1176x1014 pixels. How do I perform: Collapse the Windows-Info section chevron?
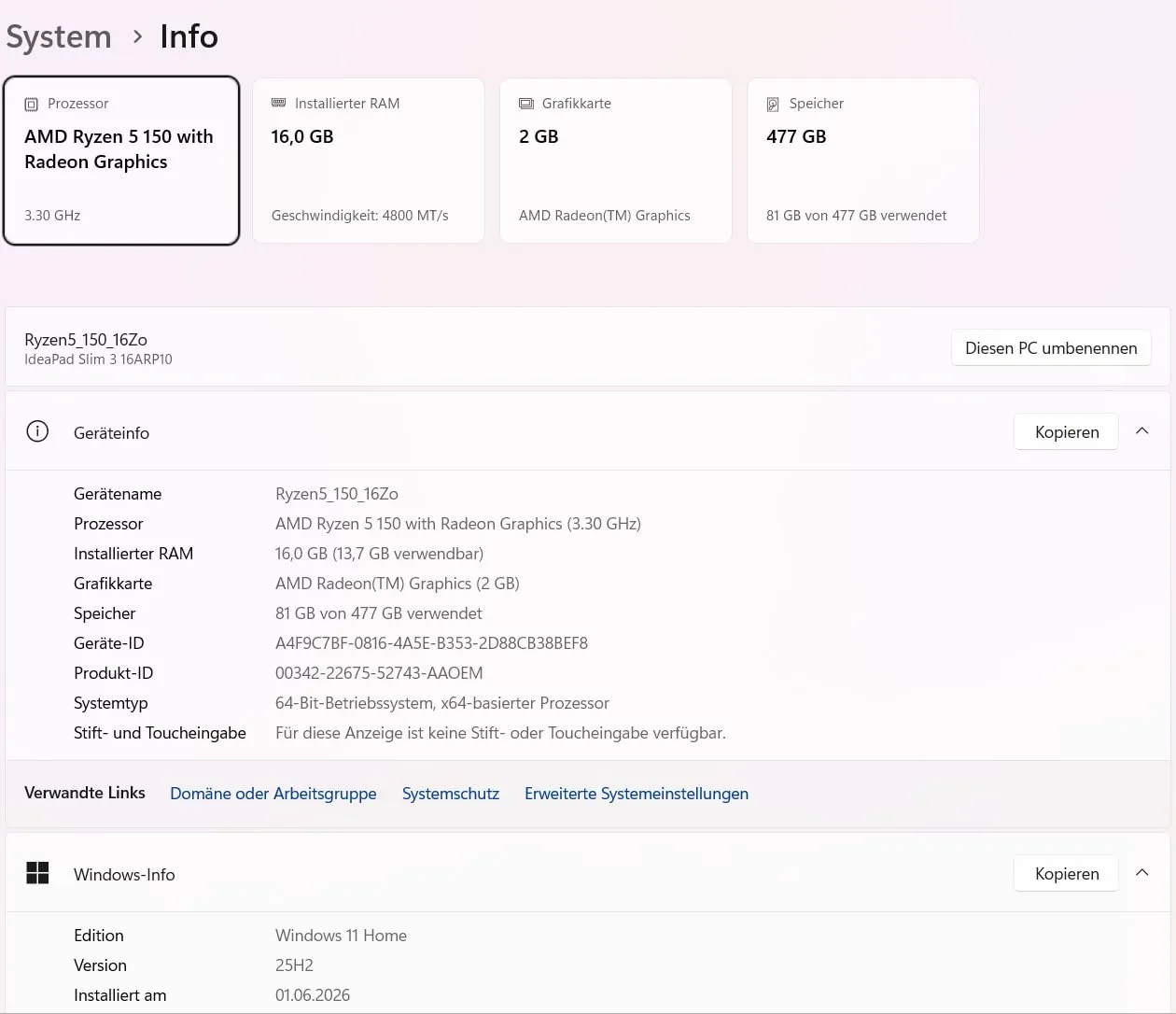(1141, 873)
